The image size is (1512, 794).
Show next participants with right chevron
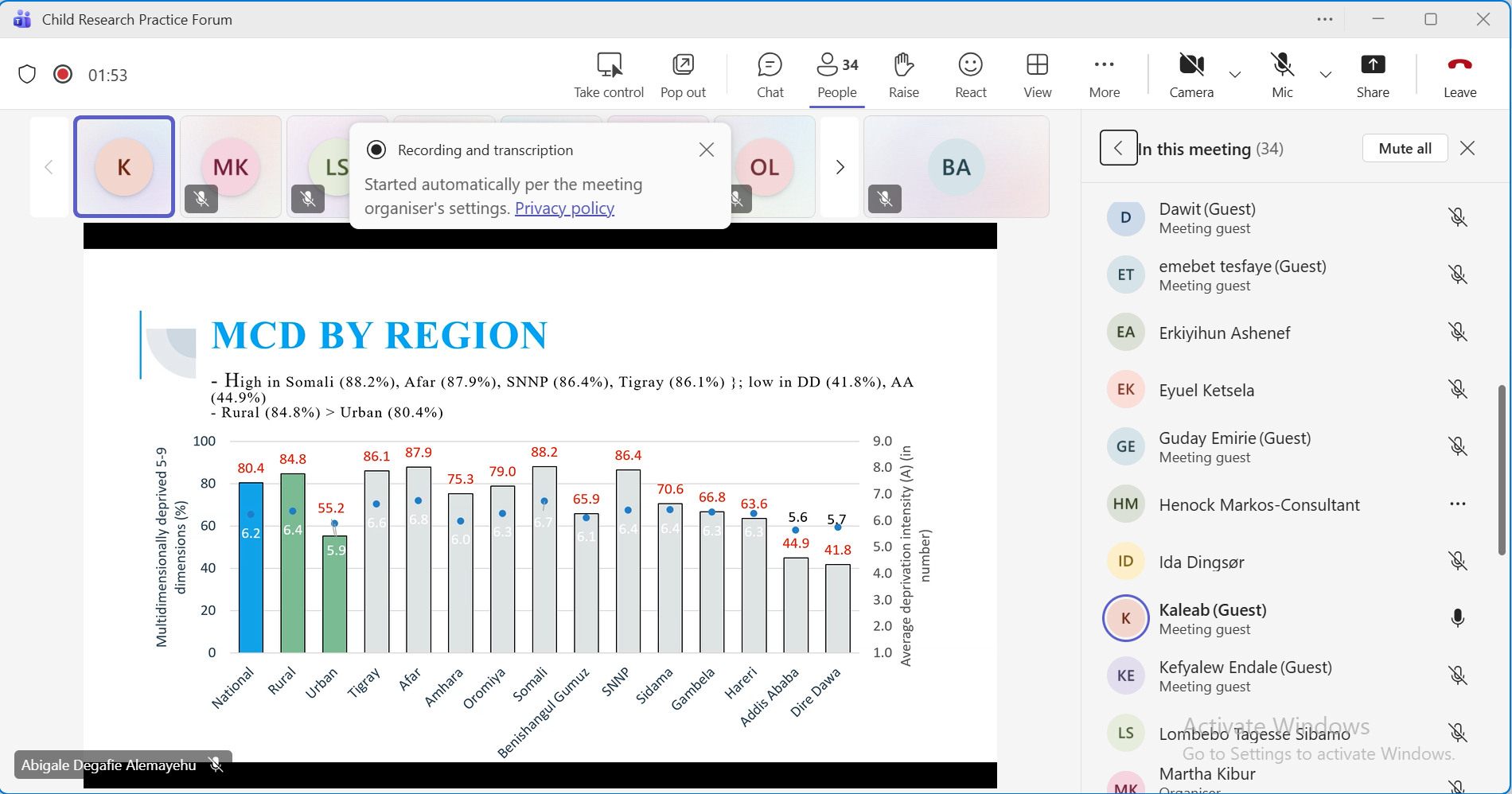tap(840, 167)
